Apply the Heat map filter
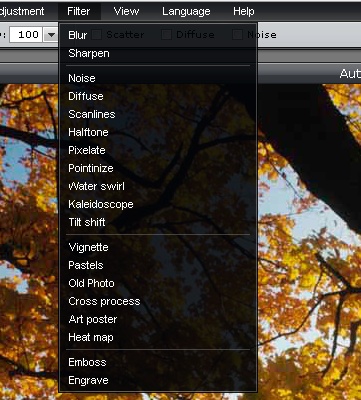Screen dimensions: 361x400 158,337
